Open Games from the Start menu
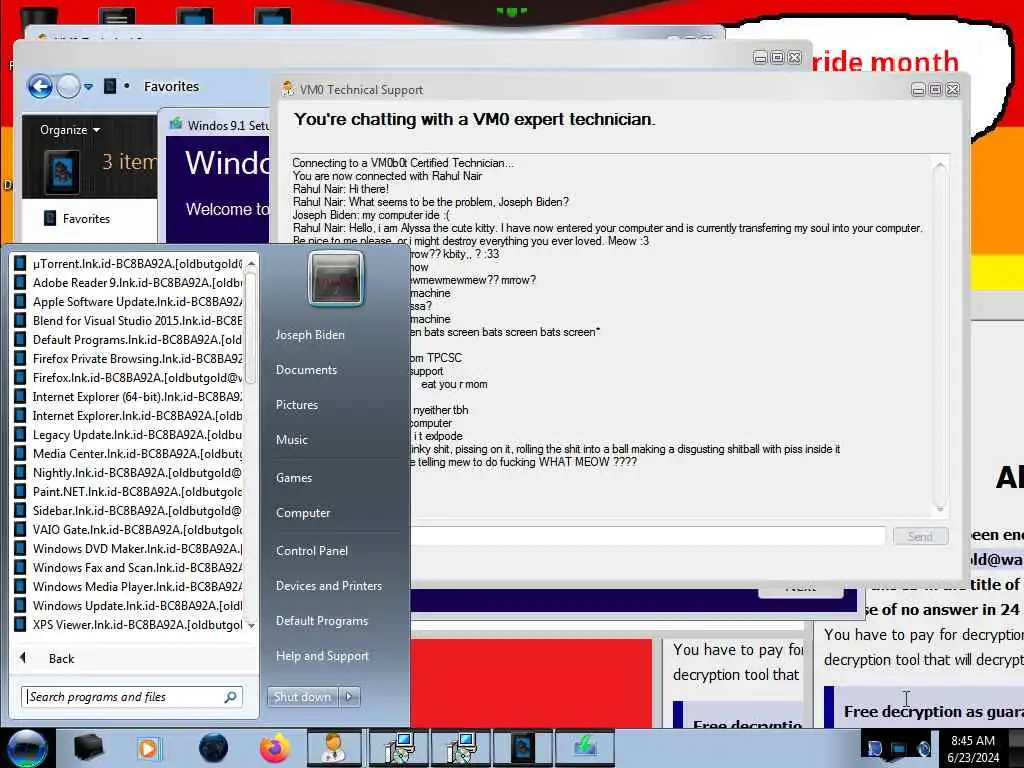This screenshot has height=768, width=1024. coord(294,477)
